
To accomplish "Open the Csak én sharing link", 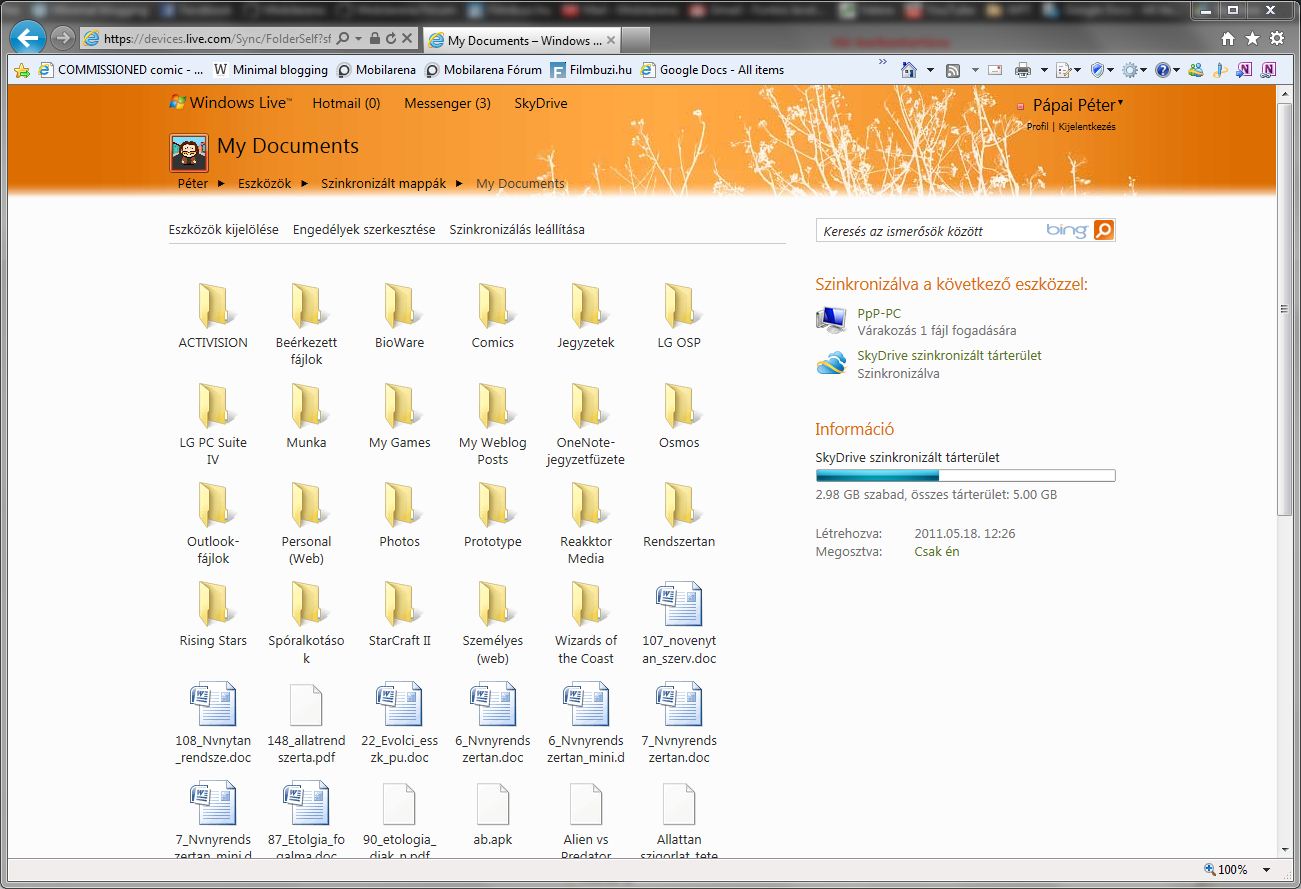I will [937, 551].
